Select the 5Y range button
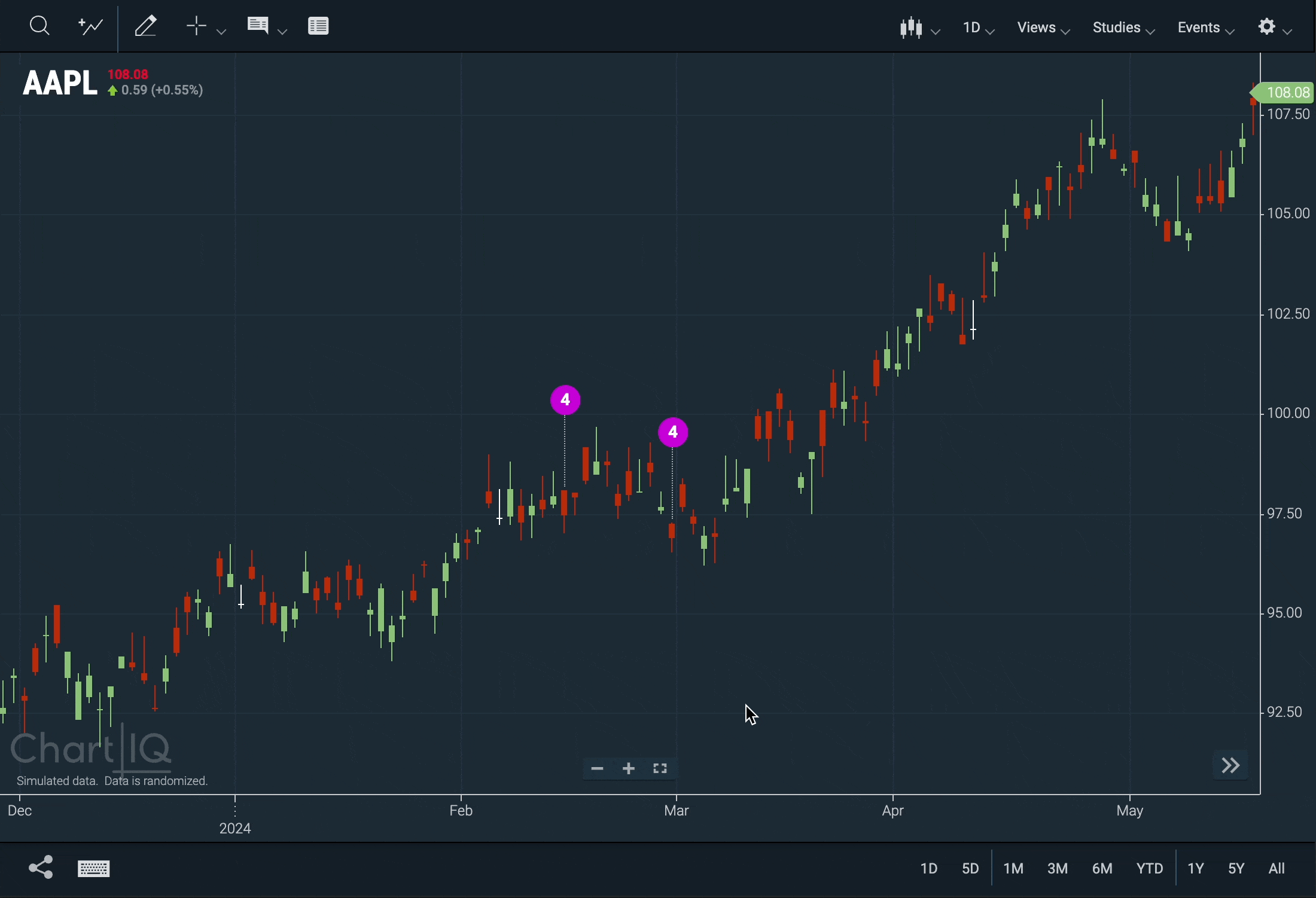This screenshot has width=1316, height=898. 1236,868
